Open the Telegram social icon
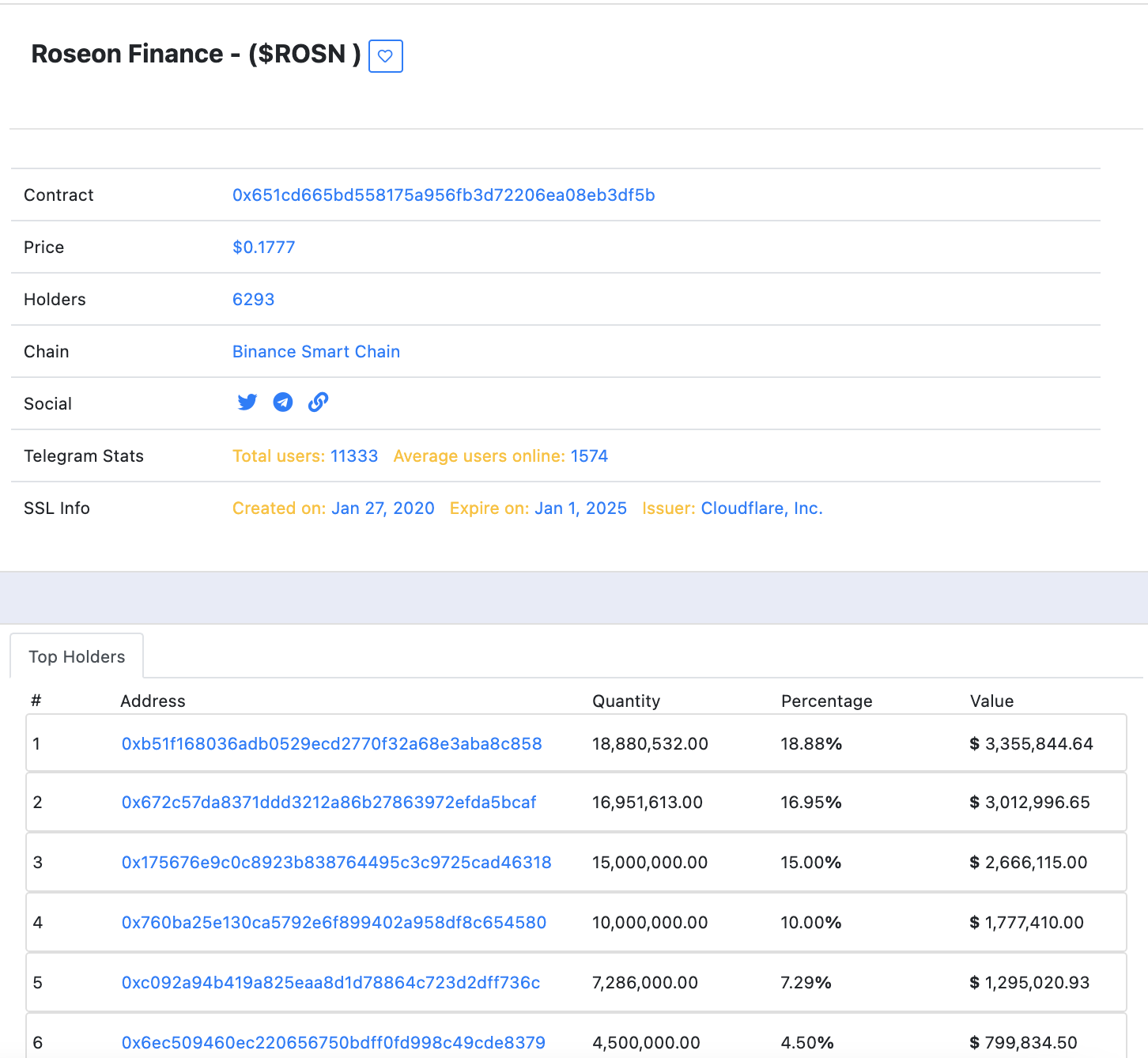1148x1058 pixels. coord(282,402)
